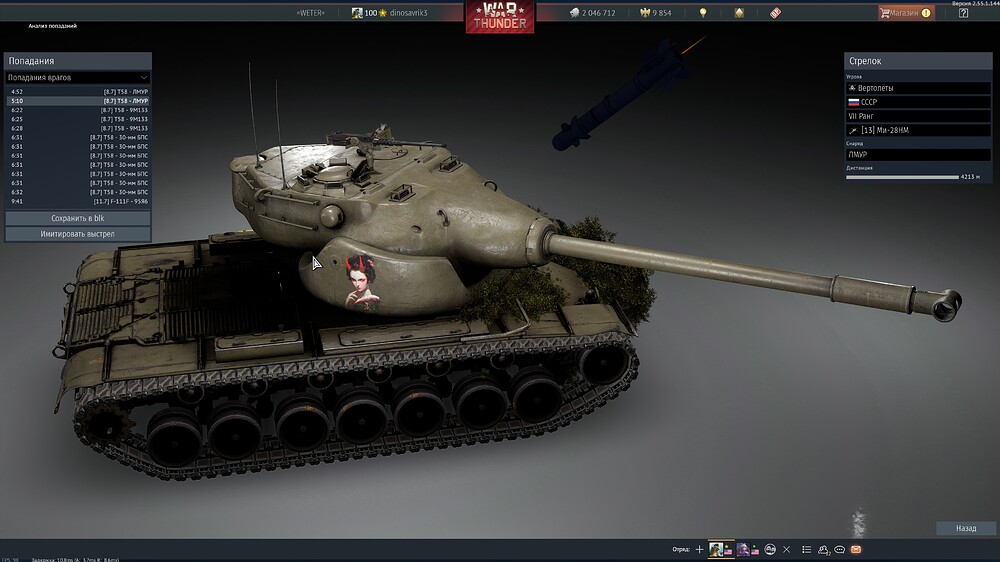Expand the Попадания врагов dropdown
Viewport: 1000px width, 562px height.
click(x=78, y=77)
